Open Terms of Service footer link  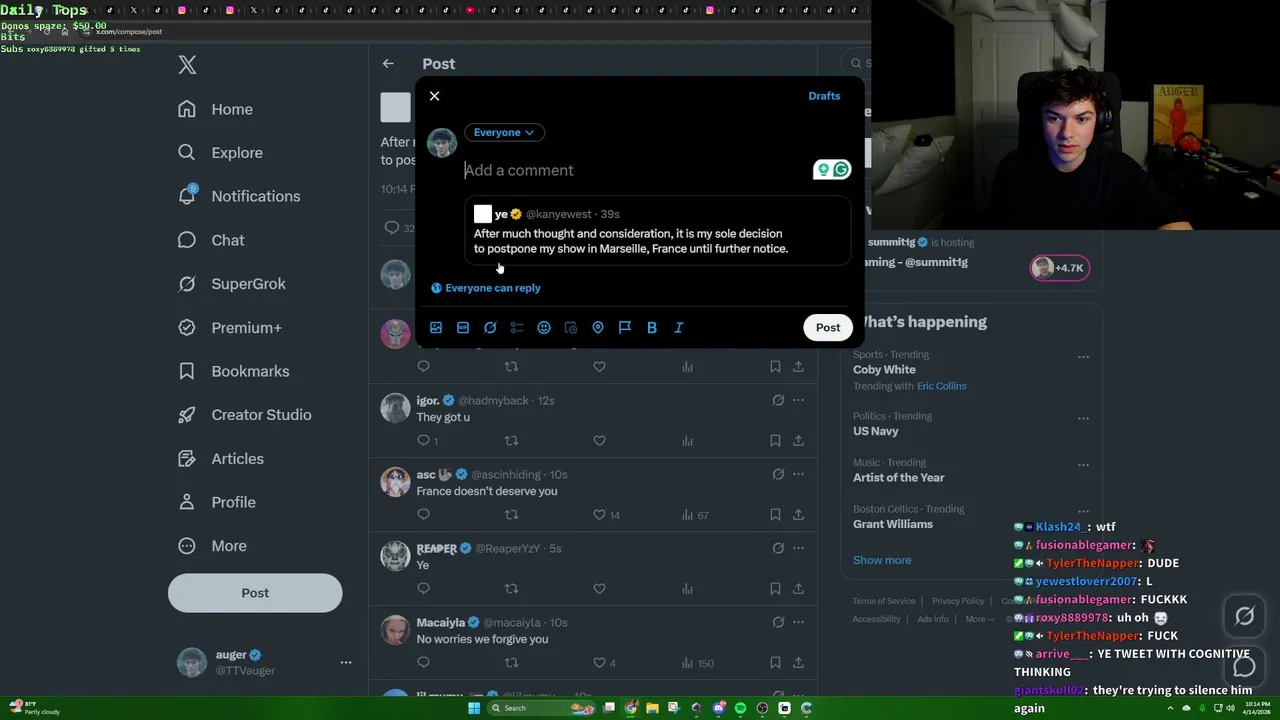pyautogui.click(x=884, y=601)
